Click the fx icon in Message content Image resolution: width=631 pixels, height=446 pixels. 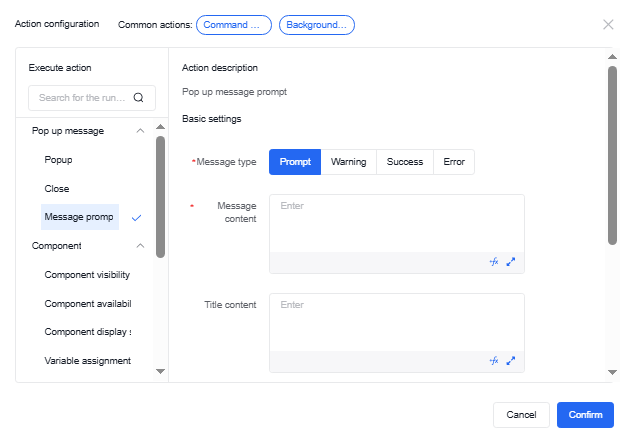click(493, 262)
